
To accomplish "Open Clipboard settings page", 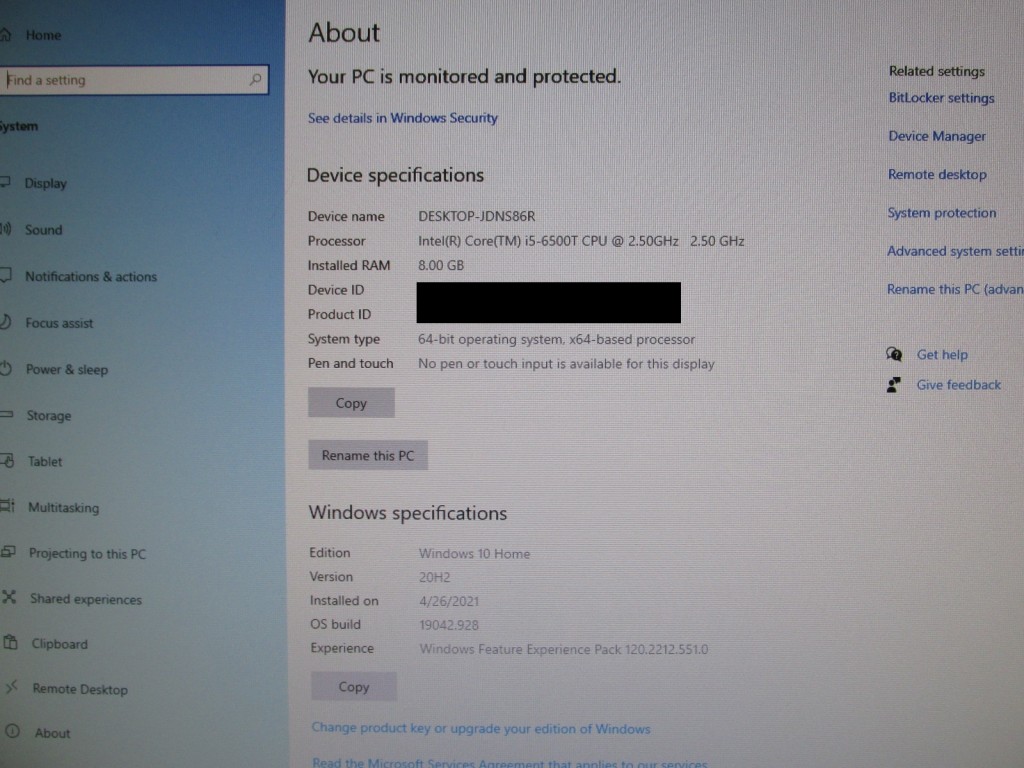I will (x=59, y=644).
